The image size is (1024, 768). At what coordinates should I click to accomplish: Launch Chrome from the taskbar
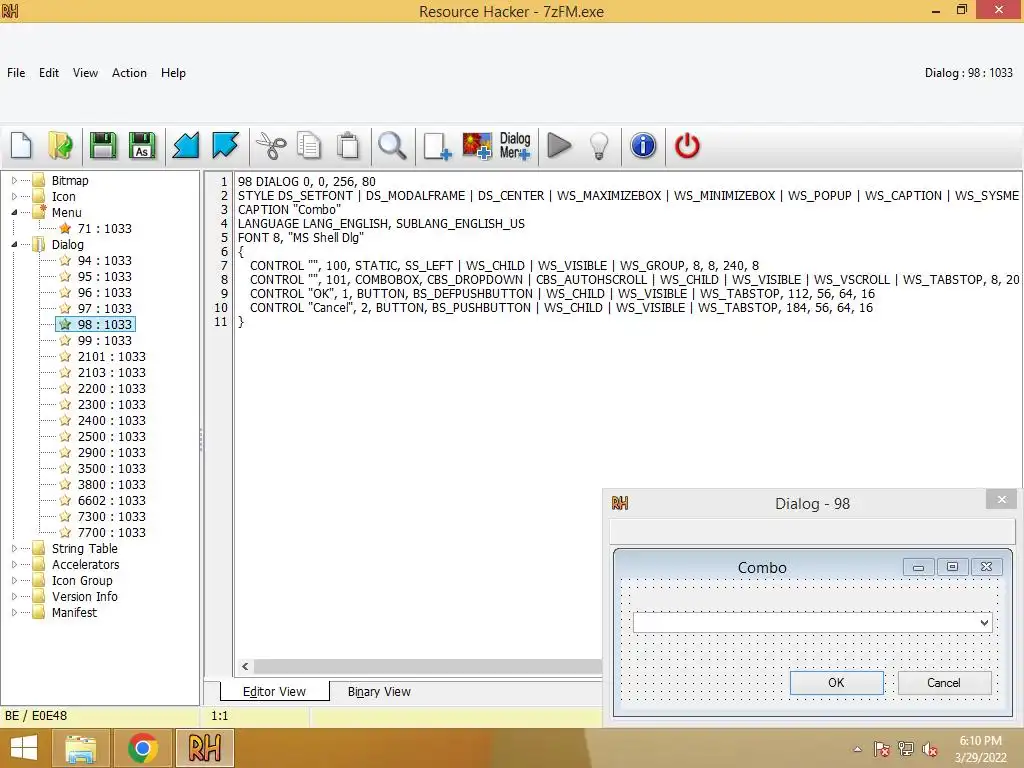pyautogui.click(x=143, y=748)
